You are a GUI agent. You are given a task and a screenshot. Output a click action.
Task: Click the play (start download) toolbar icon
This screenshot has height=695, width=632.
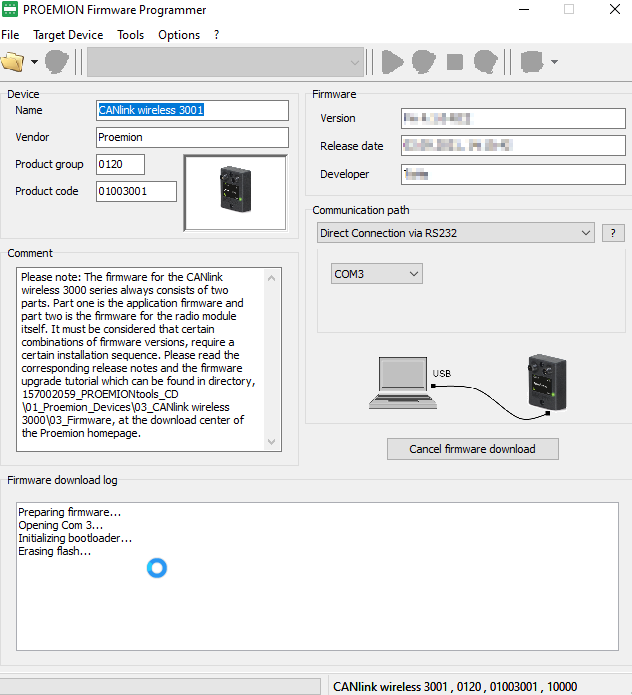(x=393, y=62)
